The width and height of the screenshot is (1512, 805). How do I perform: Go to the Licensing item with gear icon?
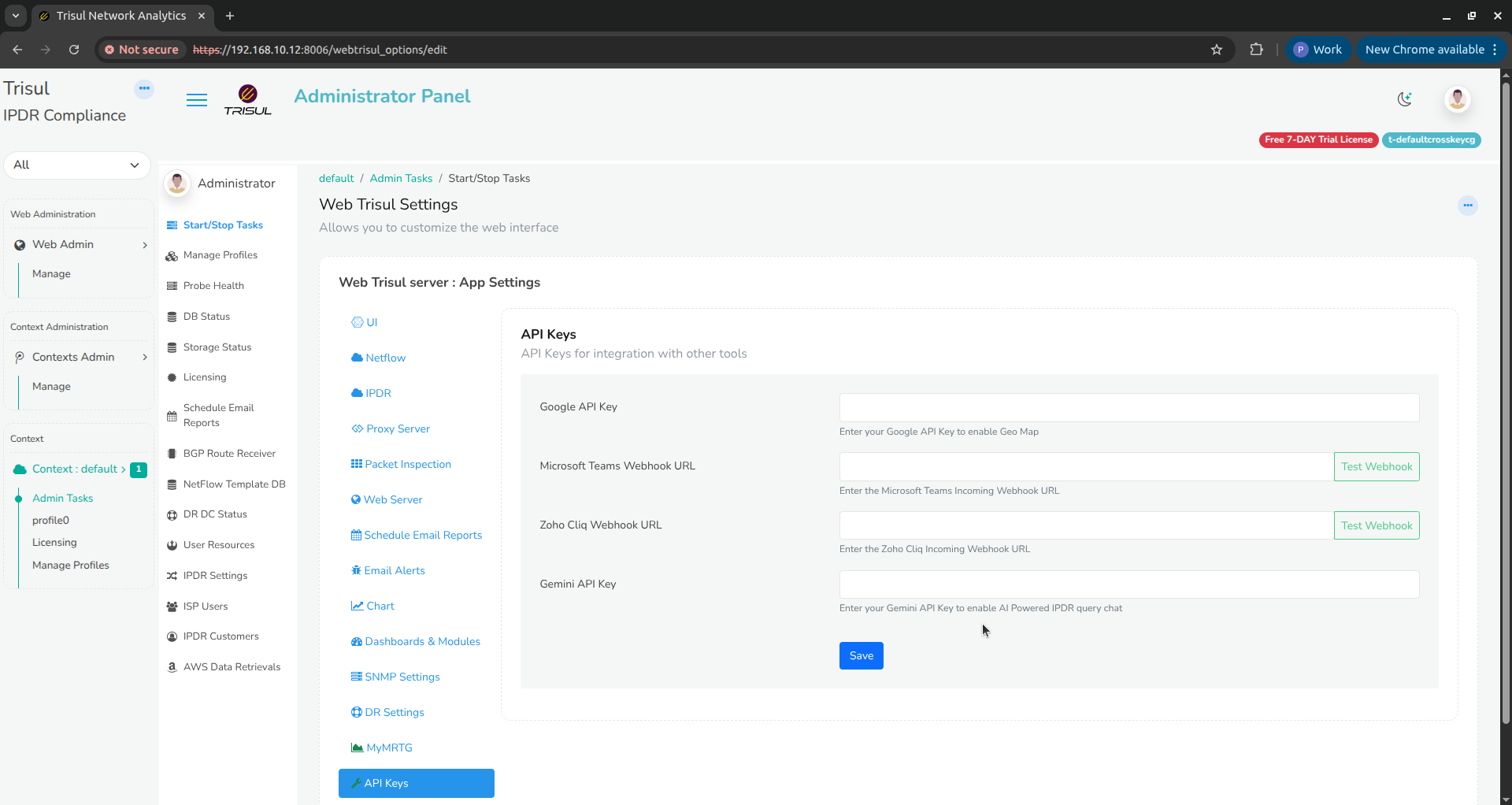click(x=196, y=377)
